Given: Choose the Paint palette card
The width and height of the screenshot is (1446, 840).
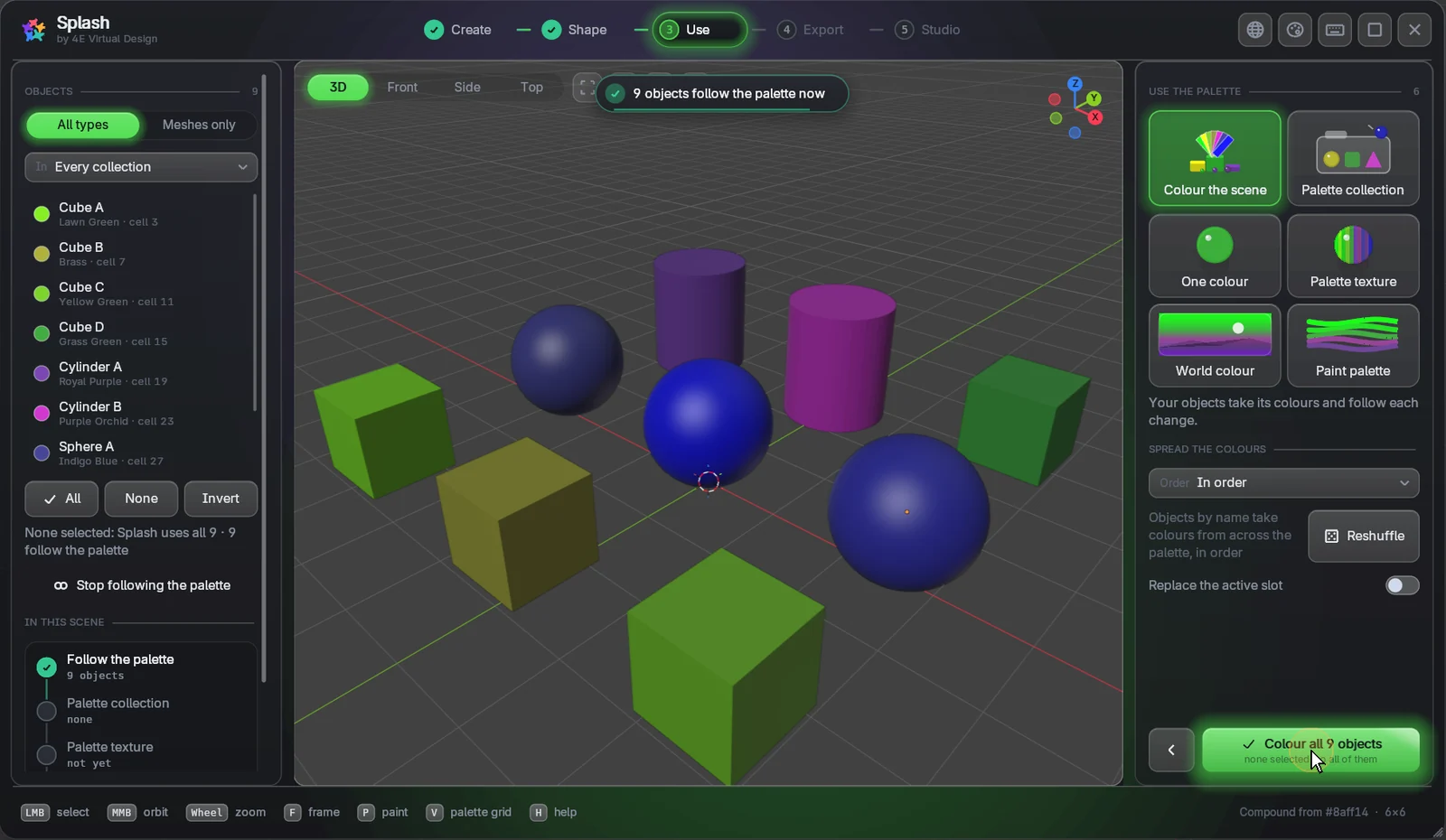Looking at the screenshot, I should pyautogui.click(x=1353, y=345).
